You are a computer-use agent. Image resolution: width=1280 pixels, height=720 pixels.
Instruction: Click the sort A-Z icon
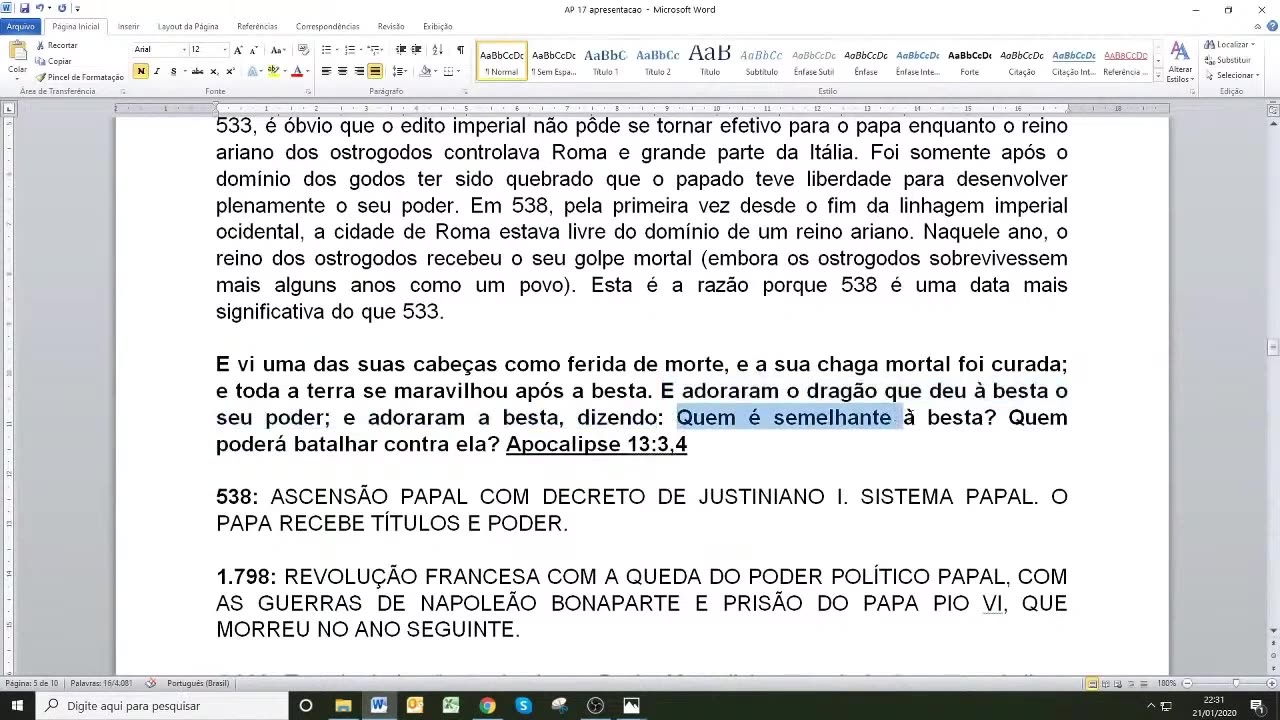tap(437, 50)
